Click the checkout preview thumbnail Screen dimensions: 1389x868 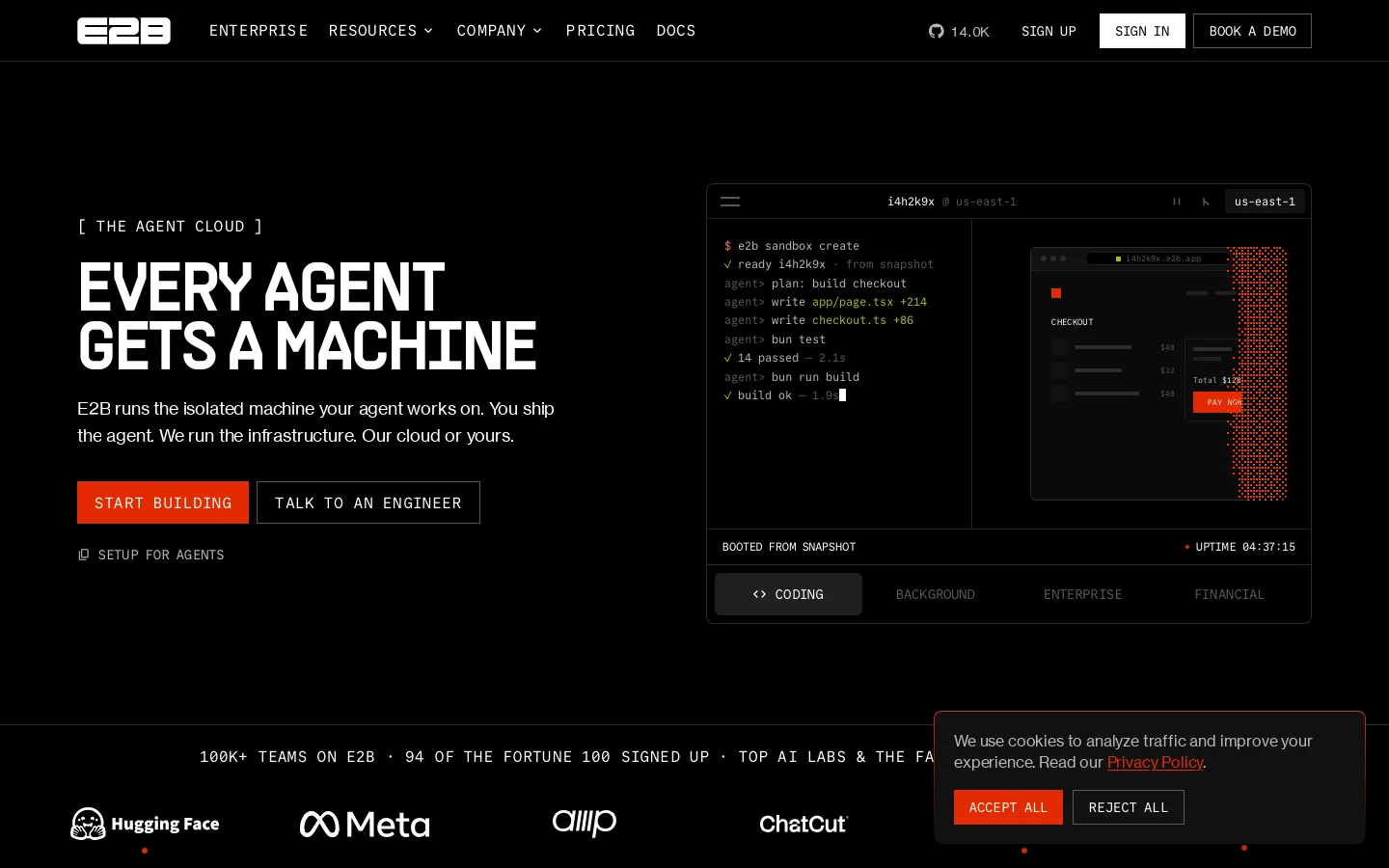coord(1157,373)
